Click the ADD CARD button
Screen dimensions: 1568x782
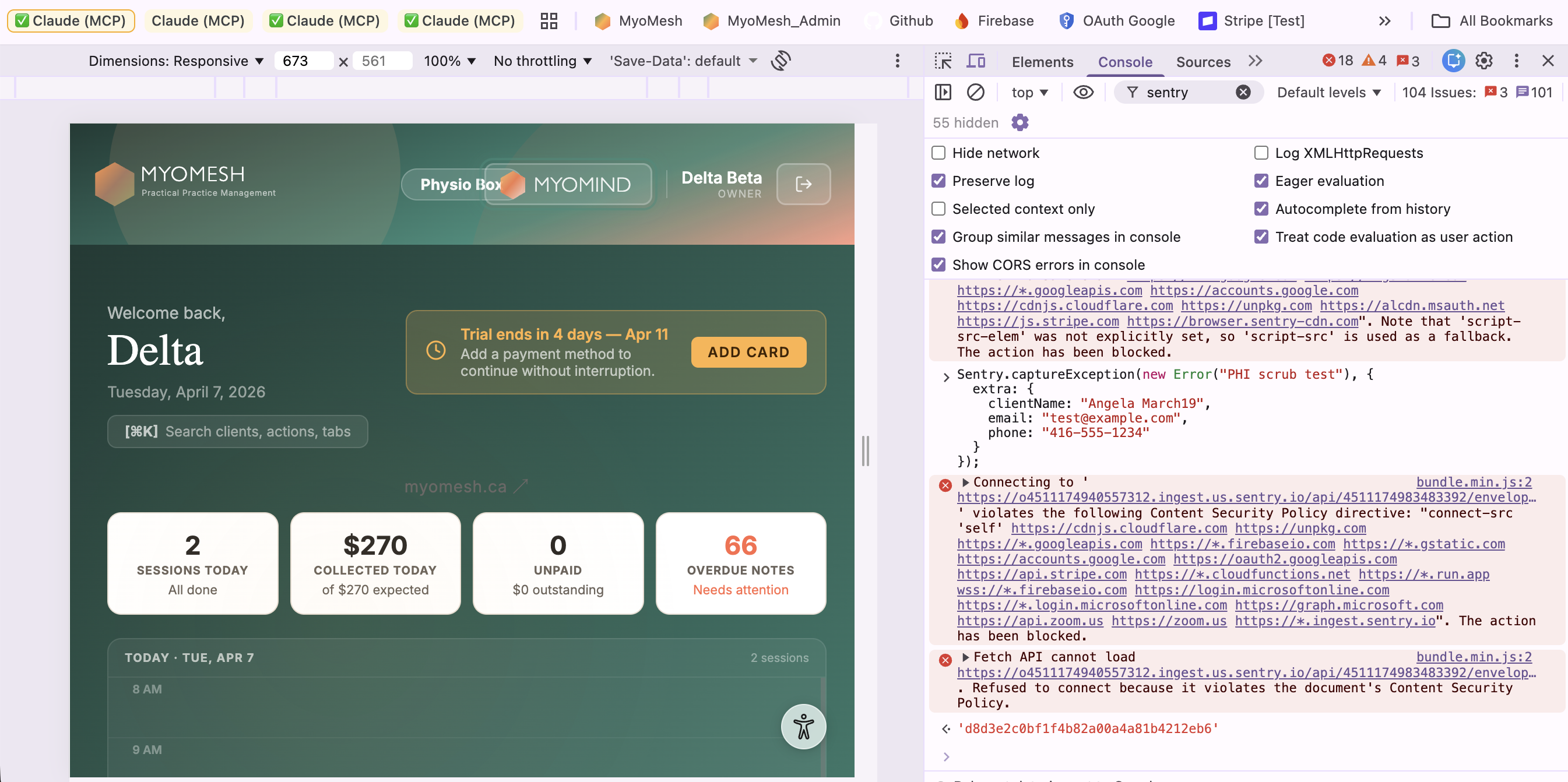point(748,353)
